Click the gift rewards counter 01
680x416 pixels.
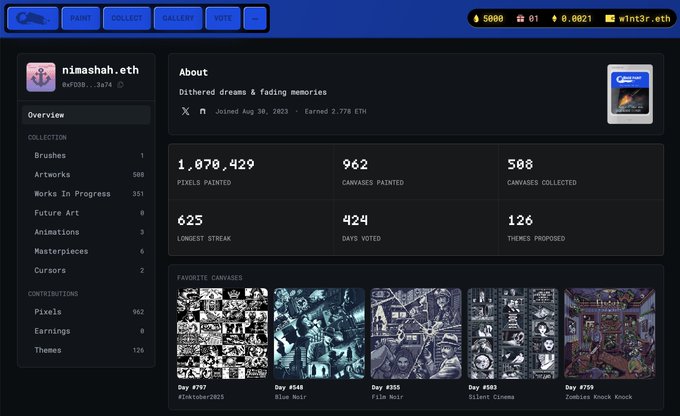pos(527,19)
